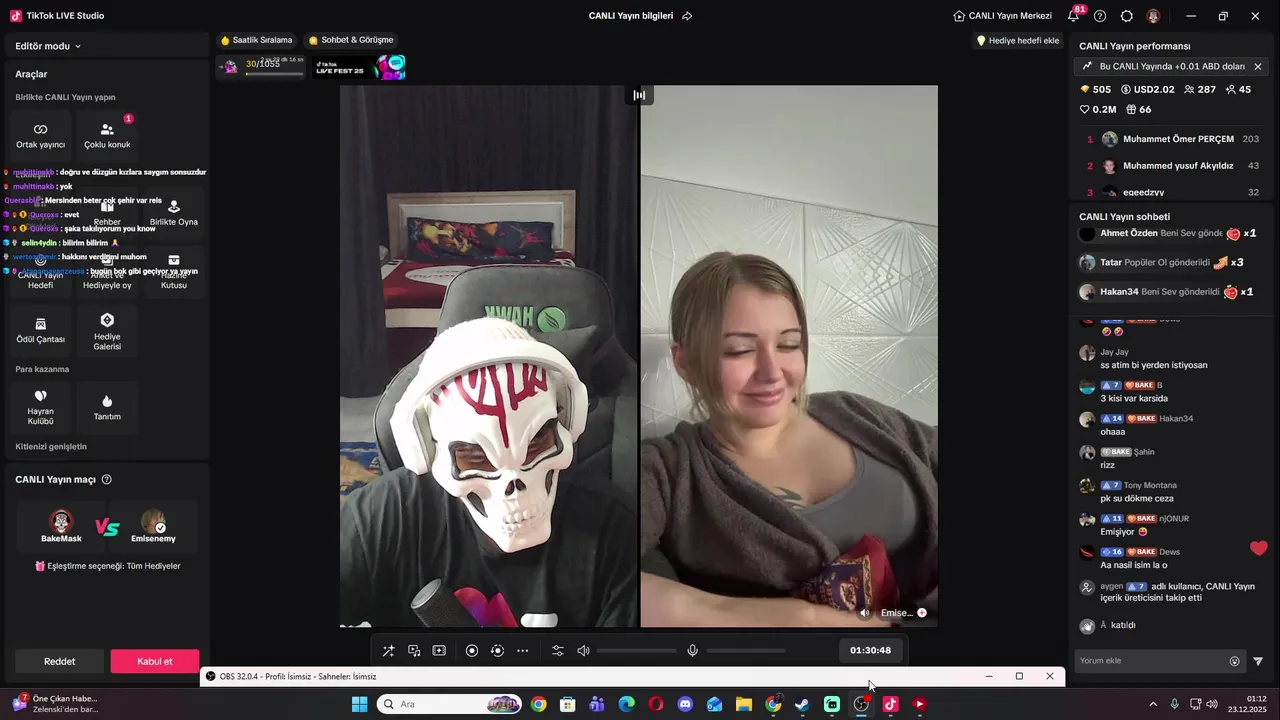This screenshot has height=720, width=1280.
Task: Dismiss the +0.01 ABD doları banner
Action: tap(1258, 66)
